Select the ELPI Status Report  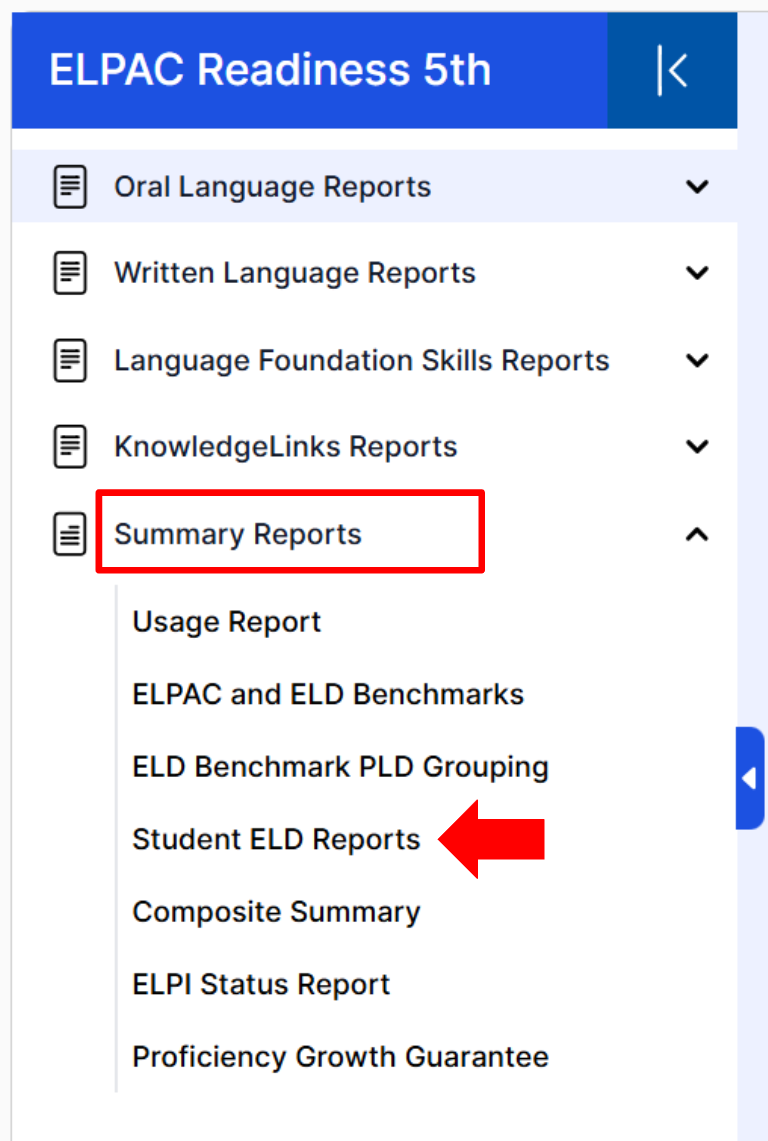coord(261,985)
